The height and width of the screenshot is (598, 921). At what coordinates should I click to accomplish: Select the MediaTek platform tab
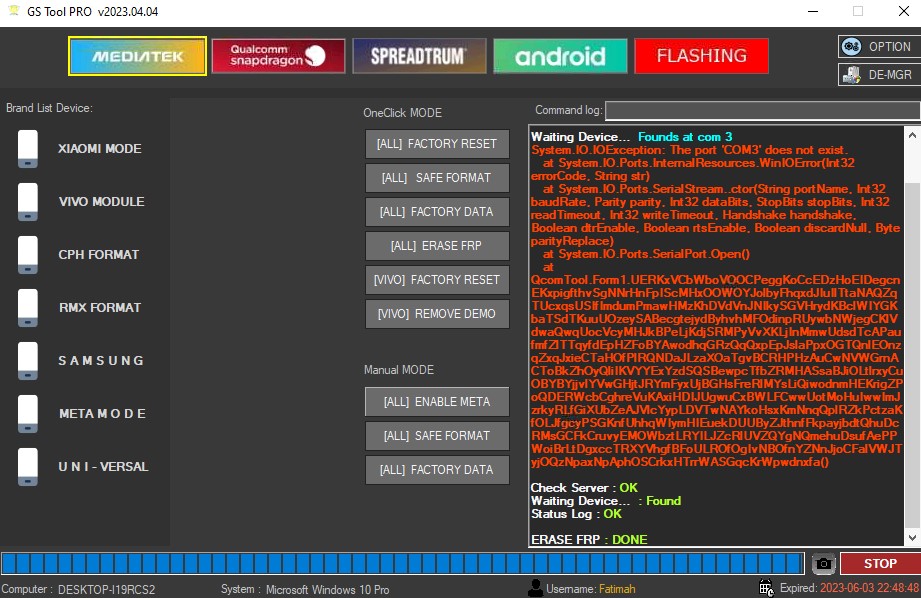pyautogui.click(x=137, y=56)
